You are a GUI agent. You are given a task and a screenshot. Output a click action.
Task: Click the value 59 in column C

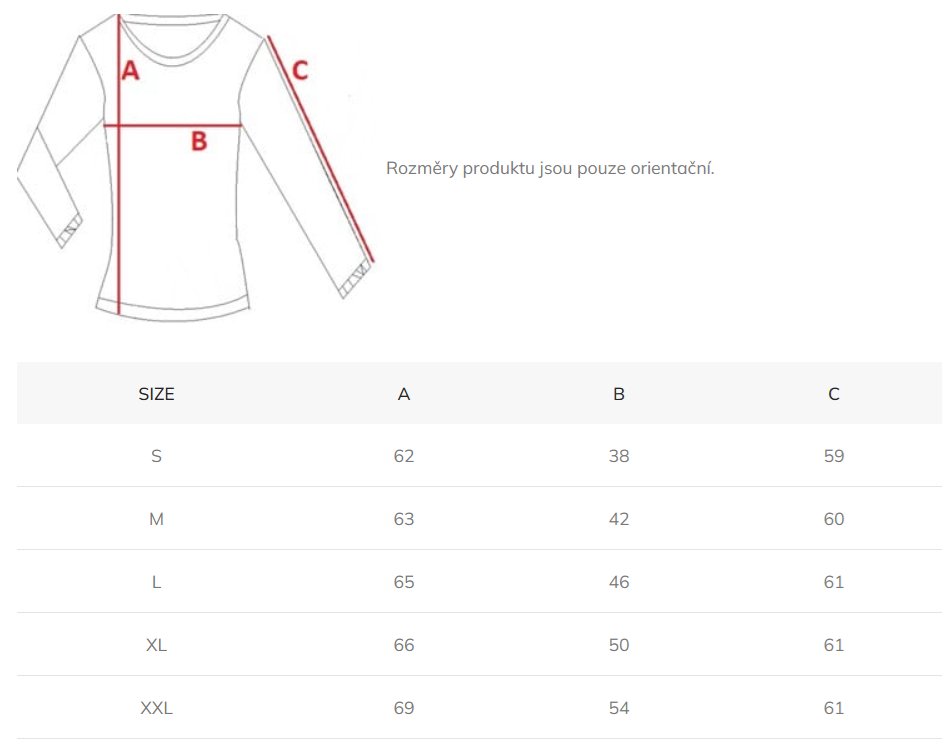coord(834,456)
